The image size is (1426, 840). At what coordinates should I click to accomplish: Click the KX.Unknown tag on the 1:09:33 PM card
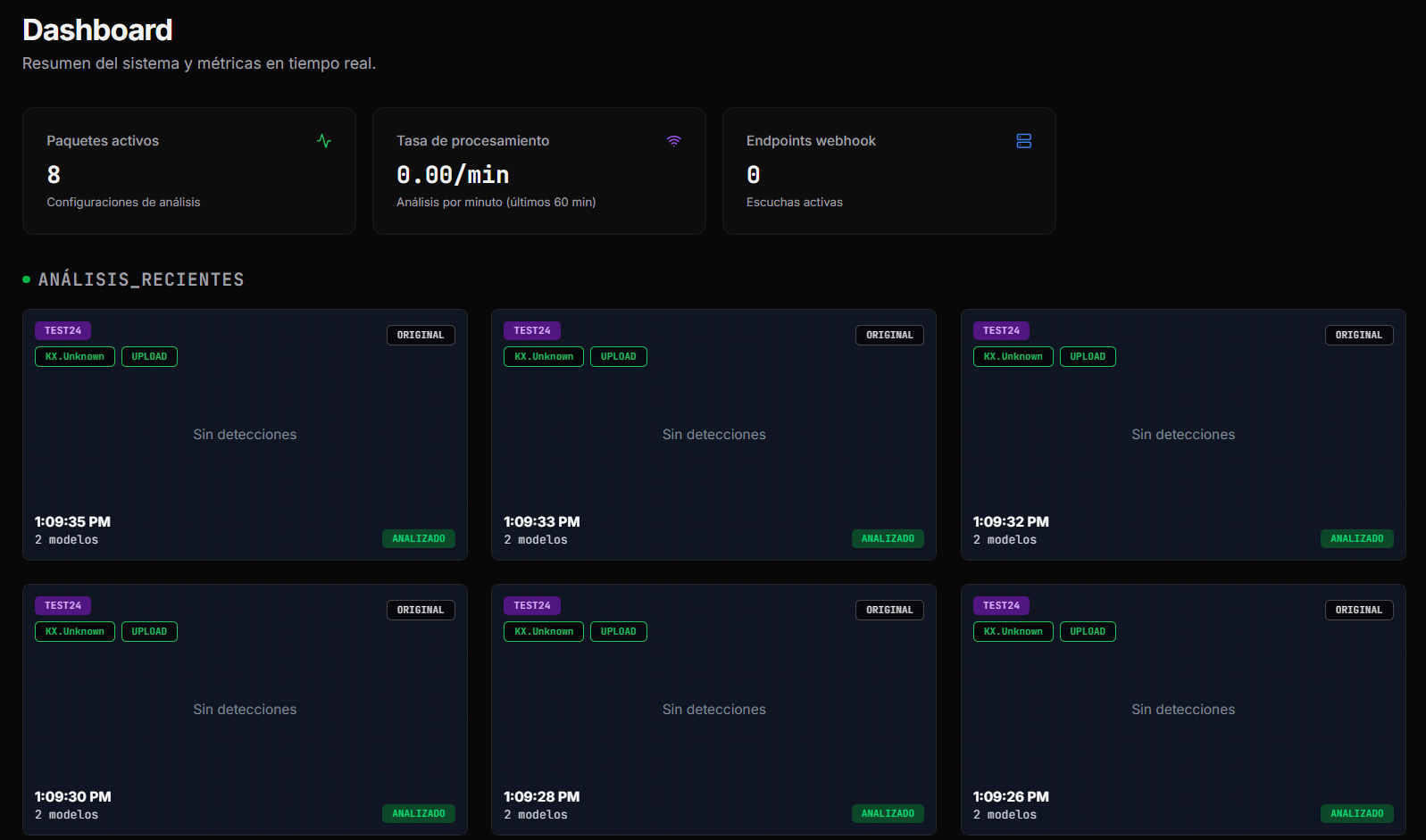[x=544, y=356]
